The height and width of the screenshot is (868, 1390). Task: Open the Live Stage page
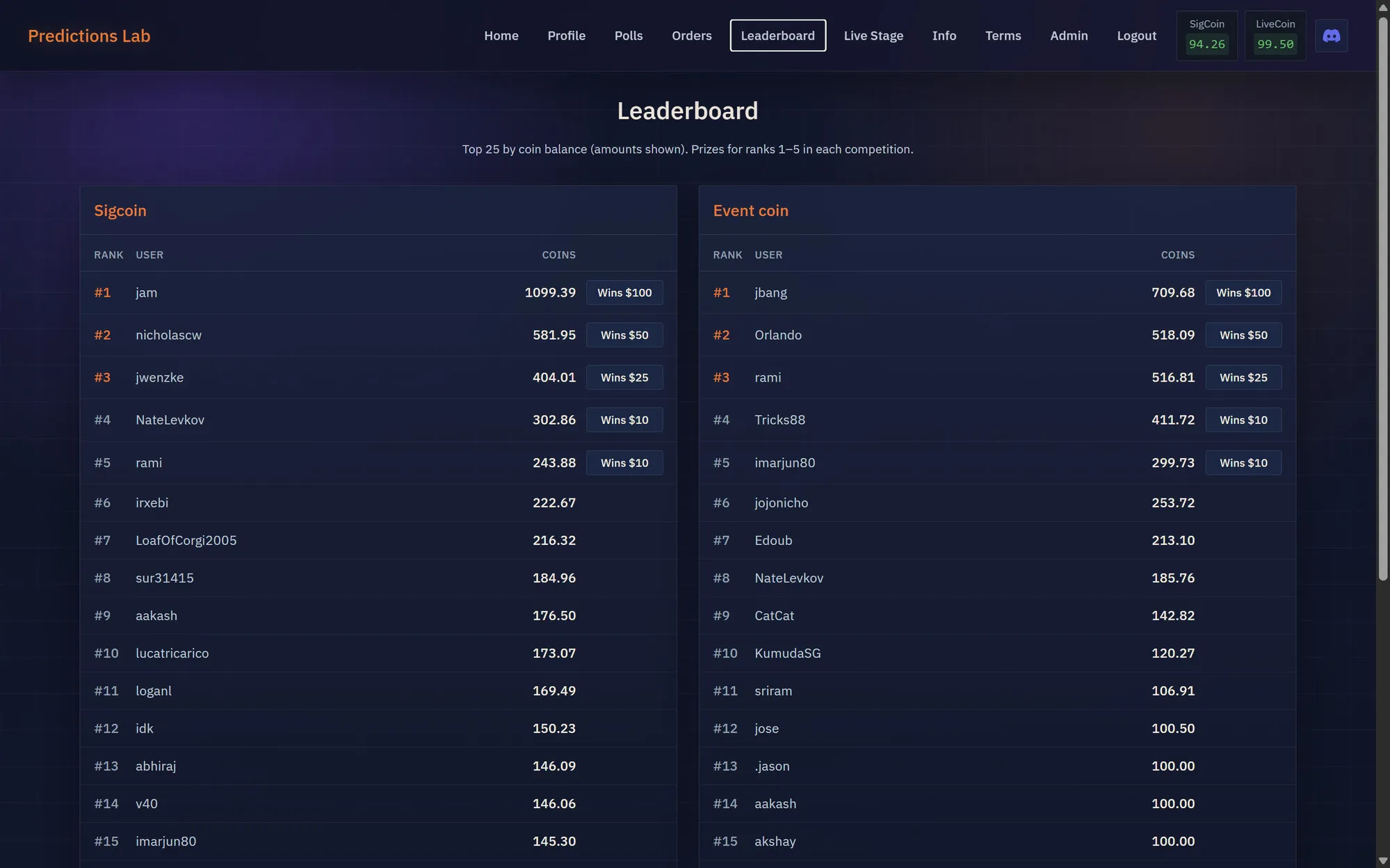click(873, 35)
